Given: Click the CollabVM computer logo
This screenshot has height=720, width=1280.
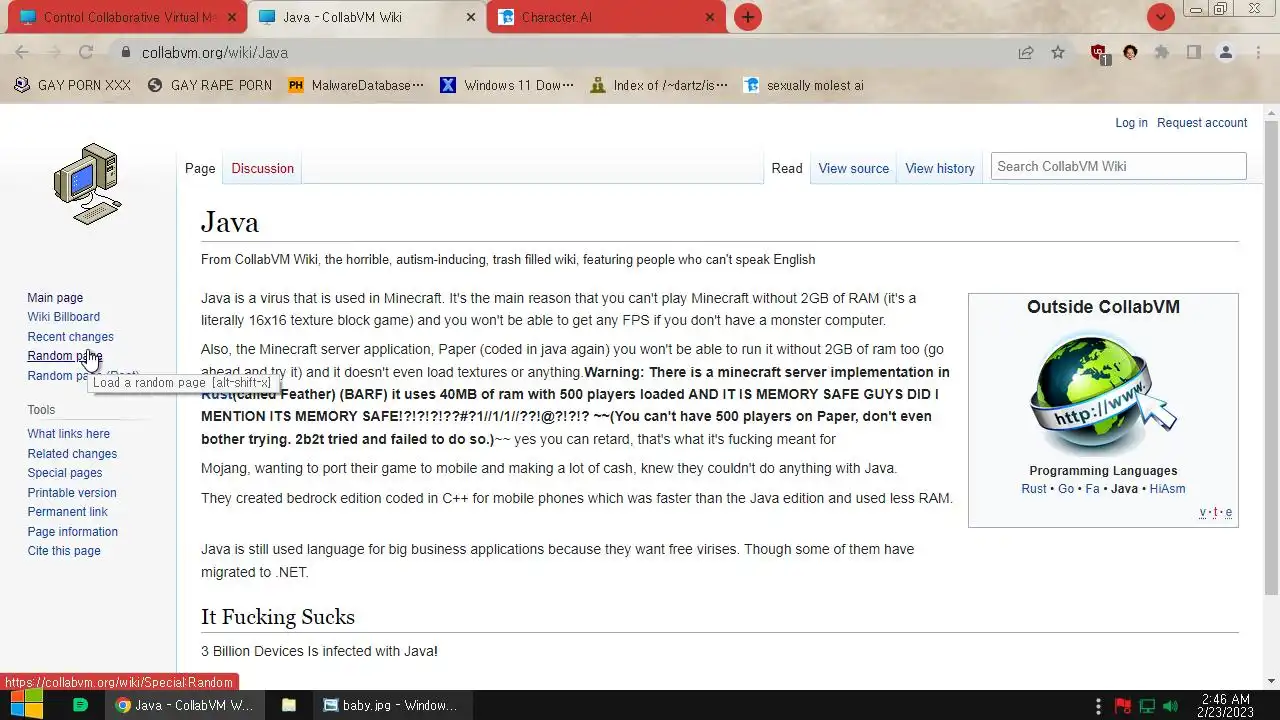Looking at the screenshot, I should (88, 184).
